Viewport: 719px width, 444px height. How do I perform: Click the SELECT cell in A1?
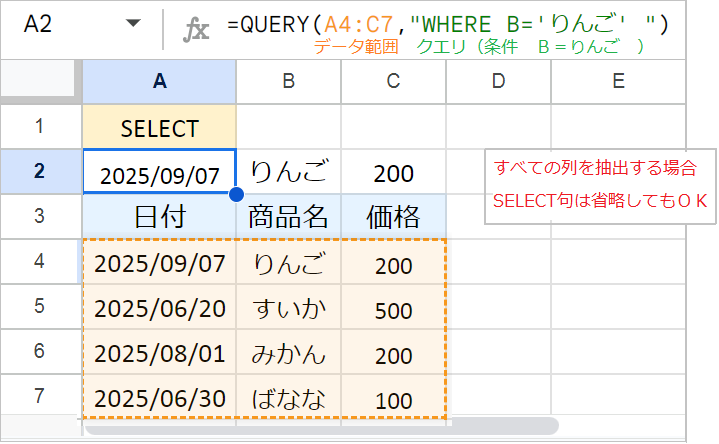[159, 127]
